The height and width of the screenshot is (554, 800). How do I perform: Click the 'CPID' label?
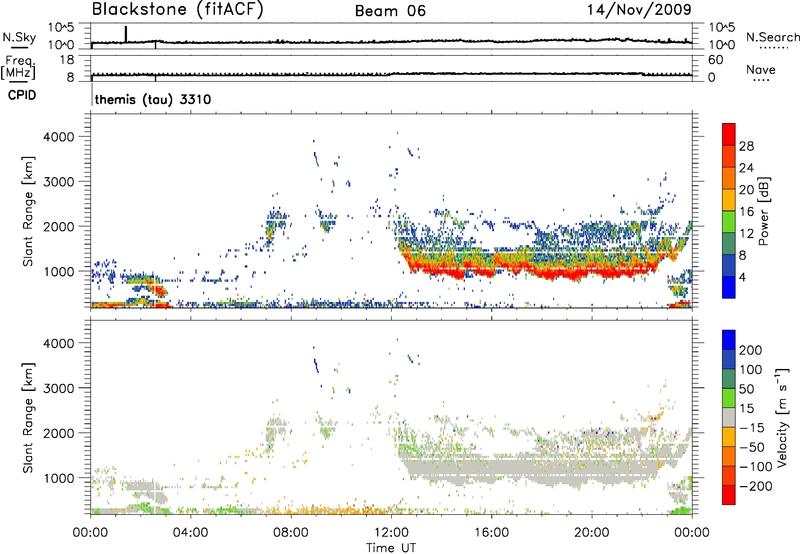[x=22, y=95]
